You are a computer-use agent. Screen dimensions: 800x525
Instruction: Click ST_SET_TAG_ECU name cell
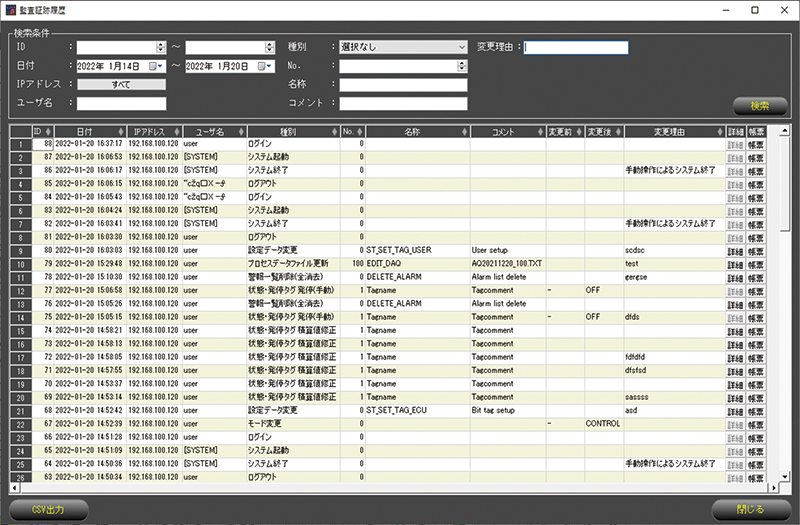[417, 410]
